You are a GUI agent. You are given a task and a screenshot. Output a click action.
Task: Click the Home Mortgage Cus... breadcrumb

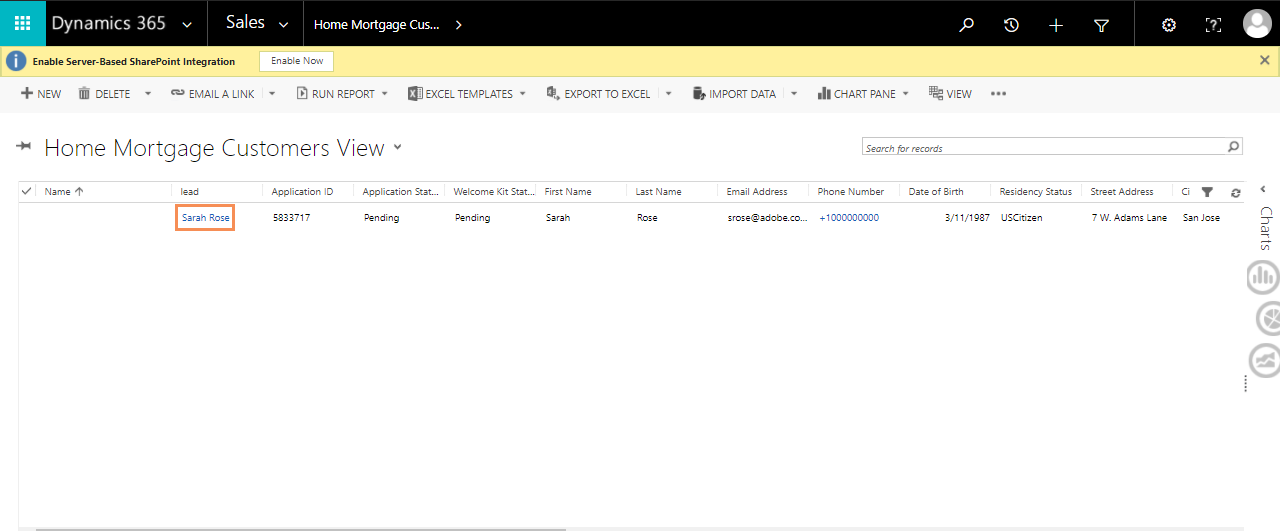pos(377,25)
